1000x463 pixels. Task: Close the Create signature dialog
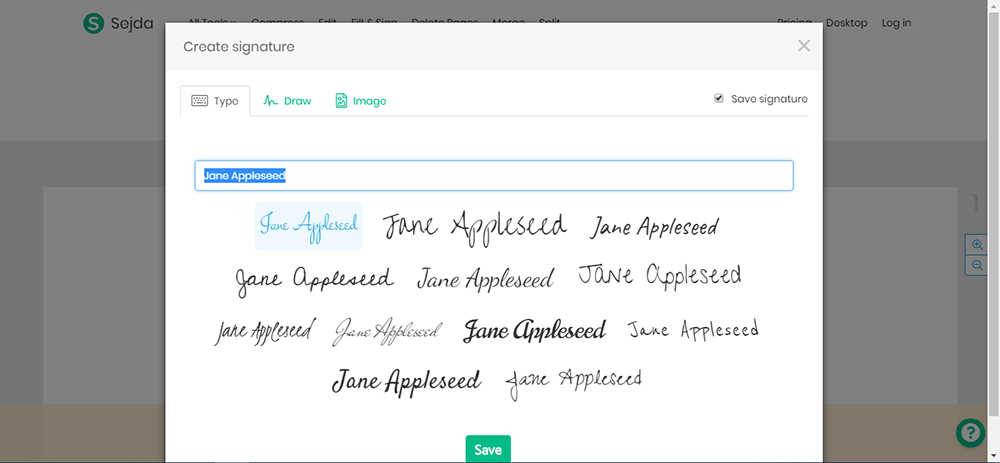point(803,46)
